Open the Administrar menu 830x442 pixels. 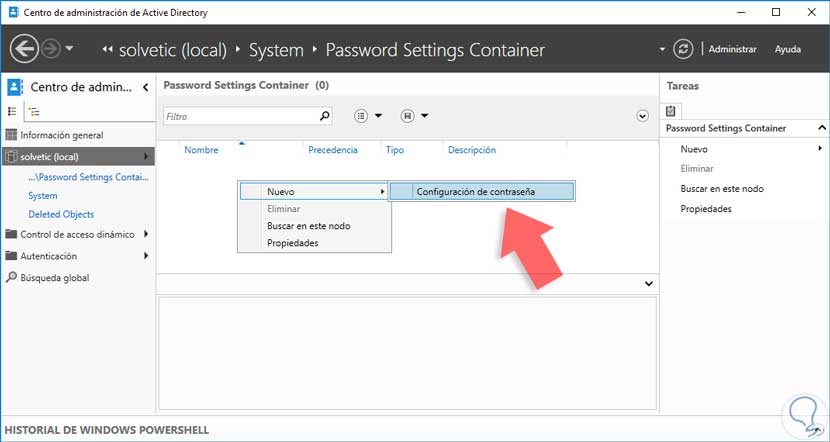(x=732, y=49)
